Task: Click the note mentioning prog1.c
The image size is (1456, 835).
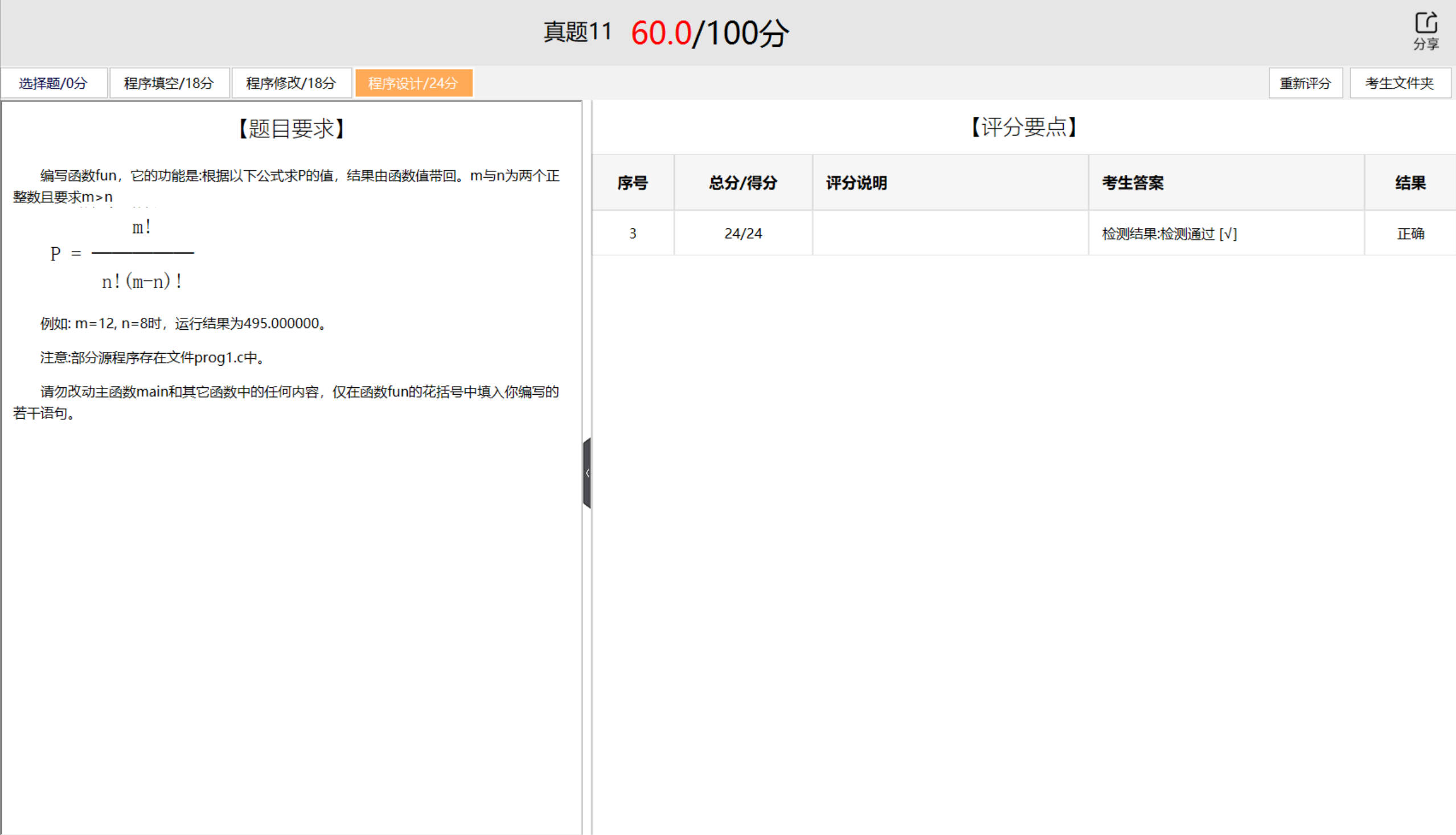Action: point(154,358)
